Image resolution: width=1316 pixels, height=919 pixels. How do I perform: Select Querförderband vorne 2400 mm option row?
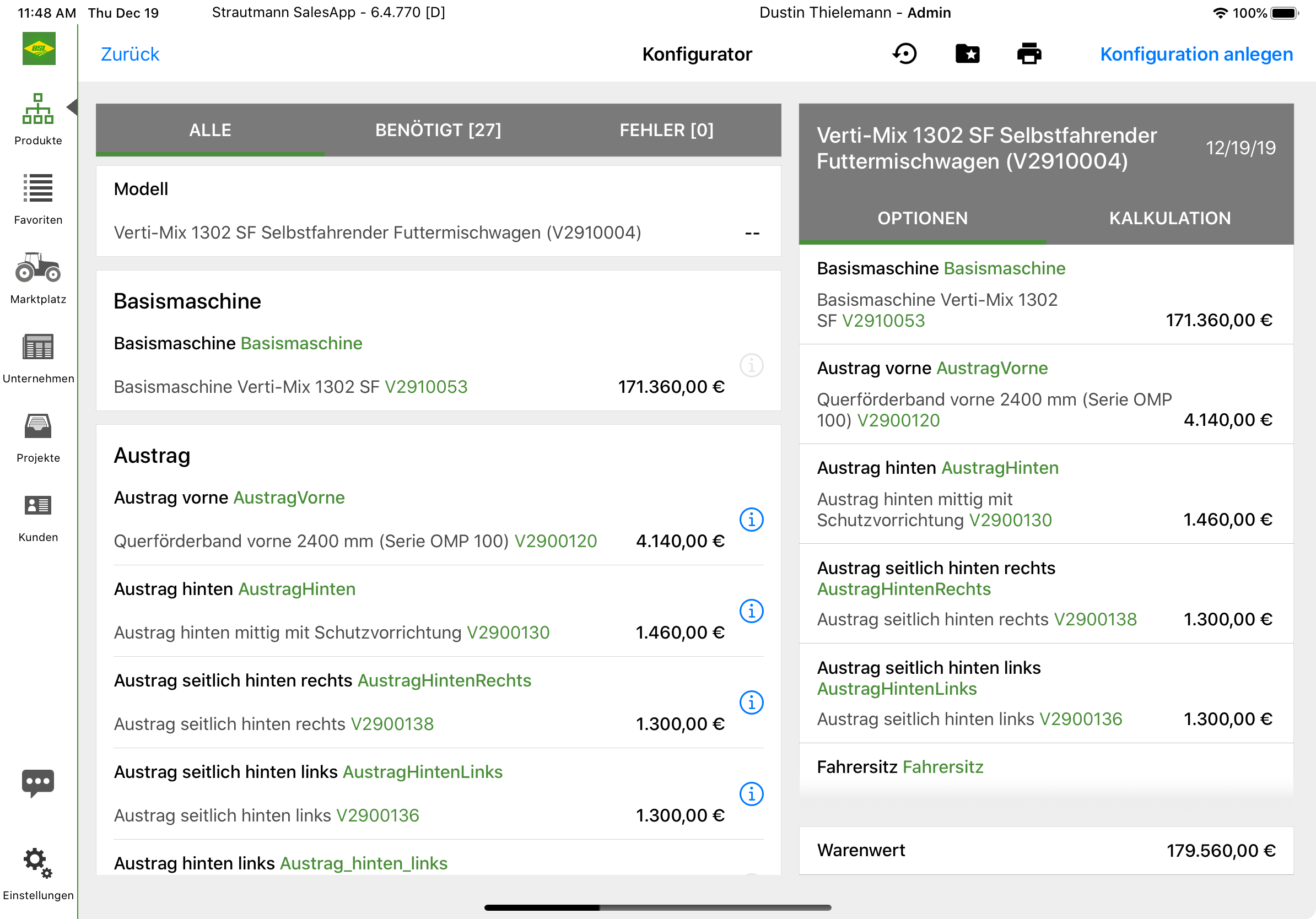click(419, 541)
